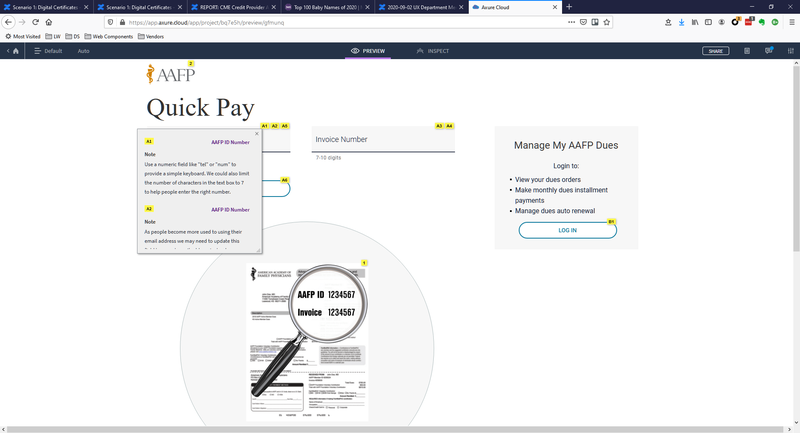Open the Auto view-size dropdown
Viewport: 800px width, 433px height.
pos(83,51)
